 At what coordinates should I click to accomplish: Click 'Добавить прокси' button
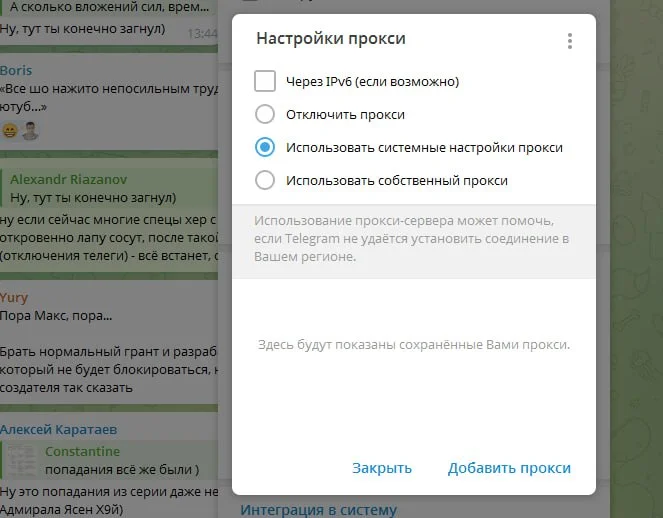[x=509, y=468]
